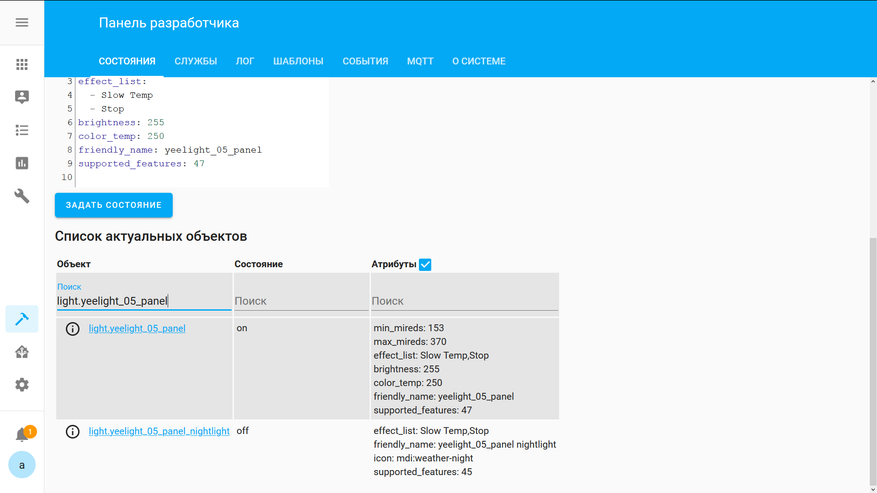The height and width of the screenshot is (493, 877).
Task: Open the History chart icon in sidebar
Action: (x=22, y=163)
